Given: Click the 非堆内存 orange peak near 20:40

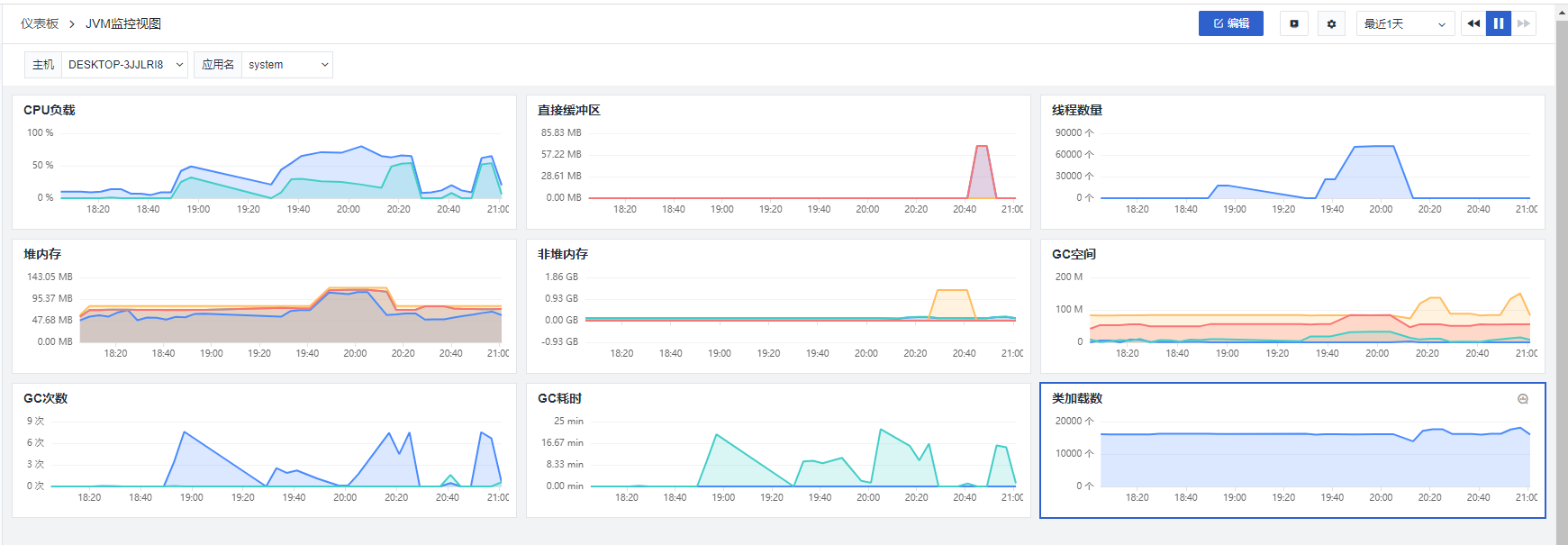Looking at the screenshot, I should point(951,304).
